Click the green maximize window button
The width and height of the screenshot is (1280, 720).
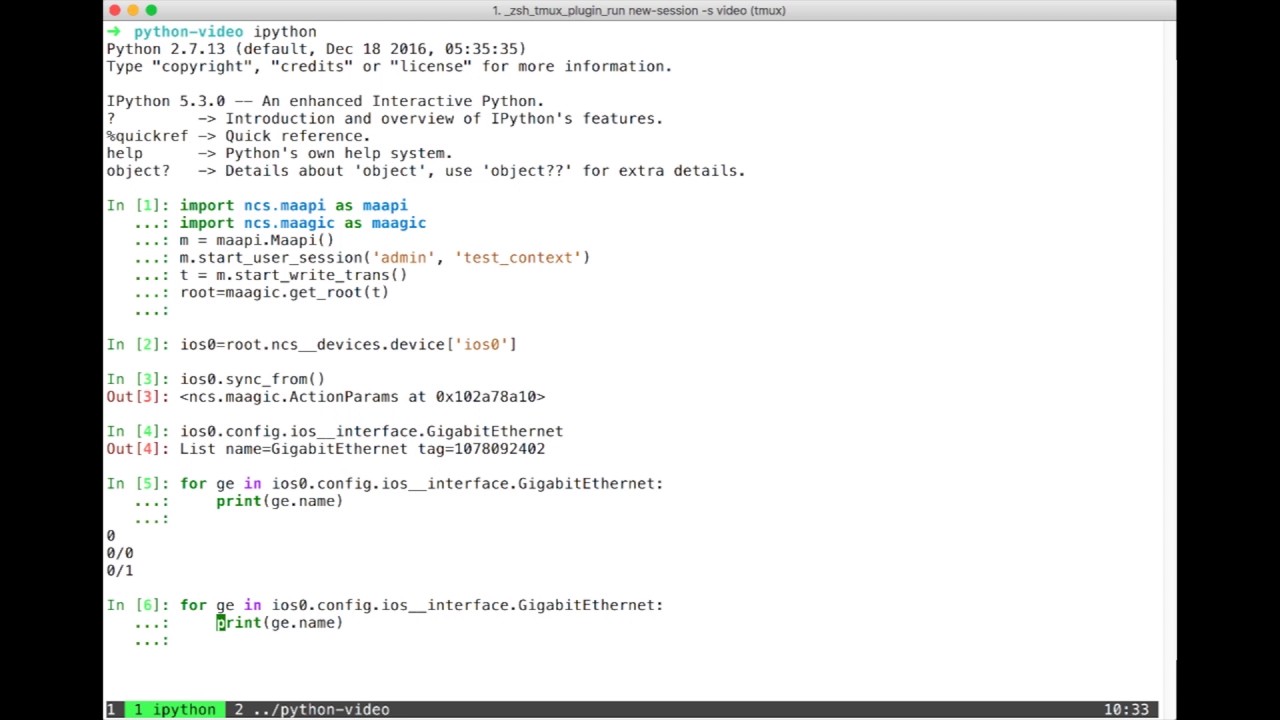[151, 10]
